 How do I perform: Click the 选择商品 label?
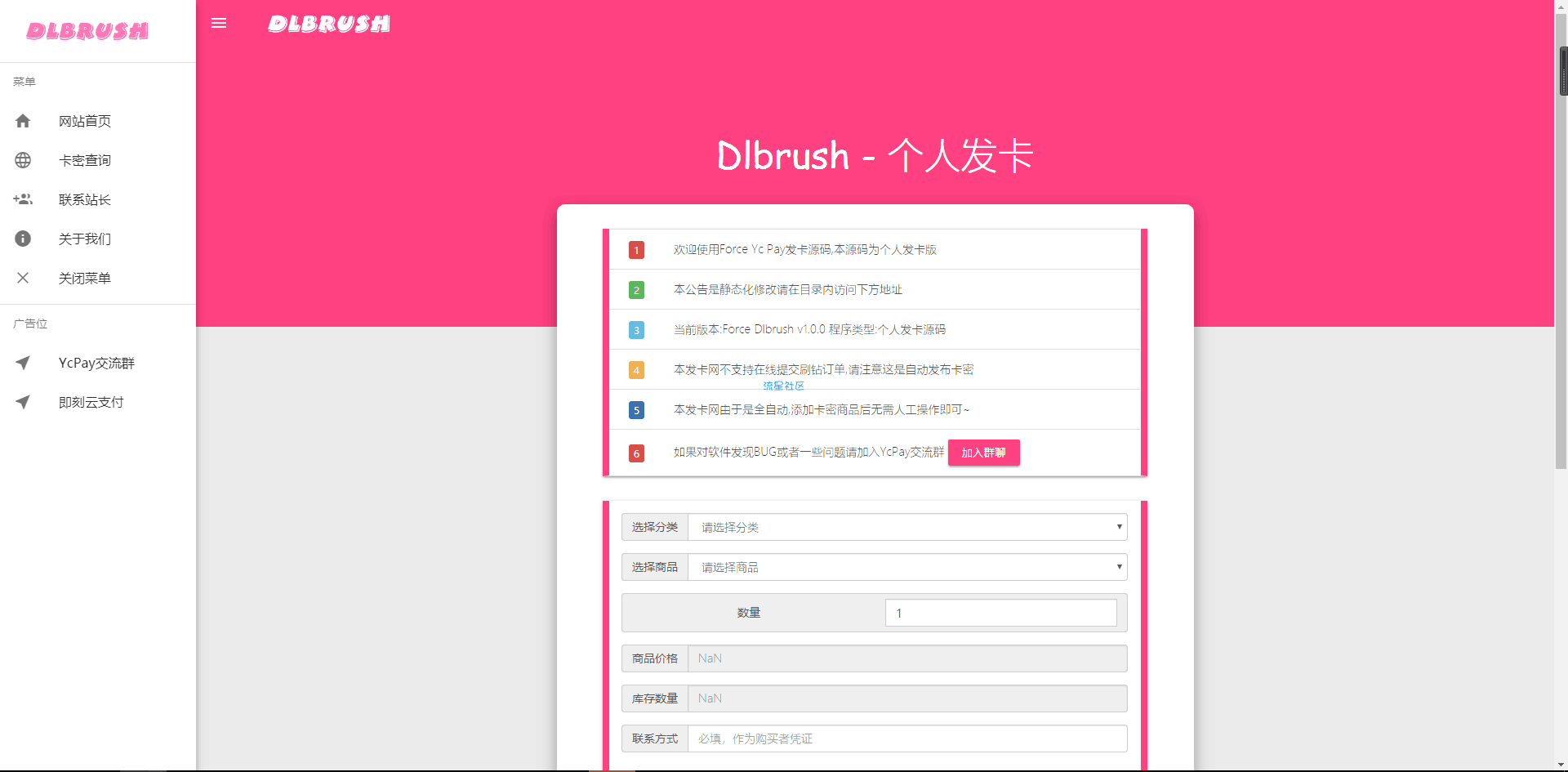(x=655, y=567)
